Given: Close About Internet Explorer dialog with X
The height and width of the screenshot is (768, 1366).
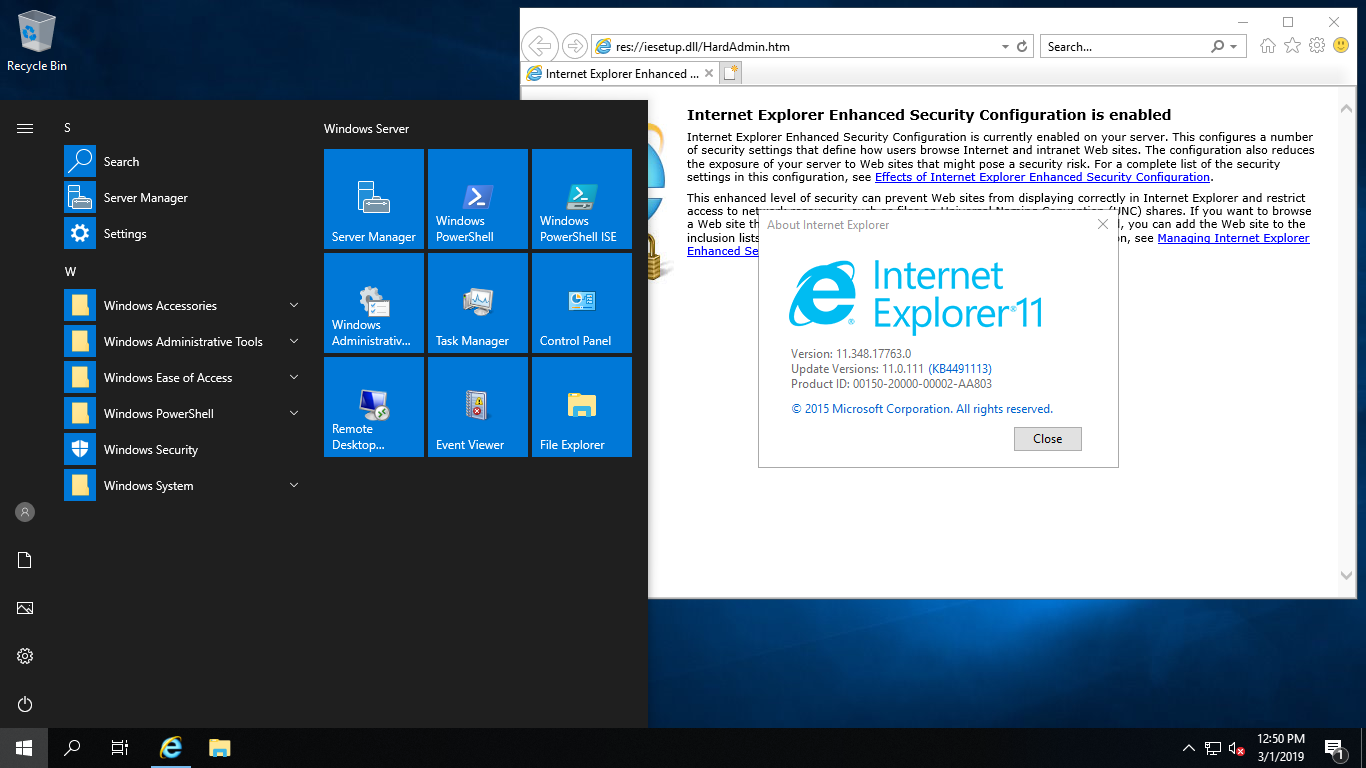Looking at the screenshot, I should pyautogui.click(x=1102, y=225).
